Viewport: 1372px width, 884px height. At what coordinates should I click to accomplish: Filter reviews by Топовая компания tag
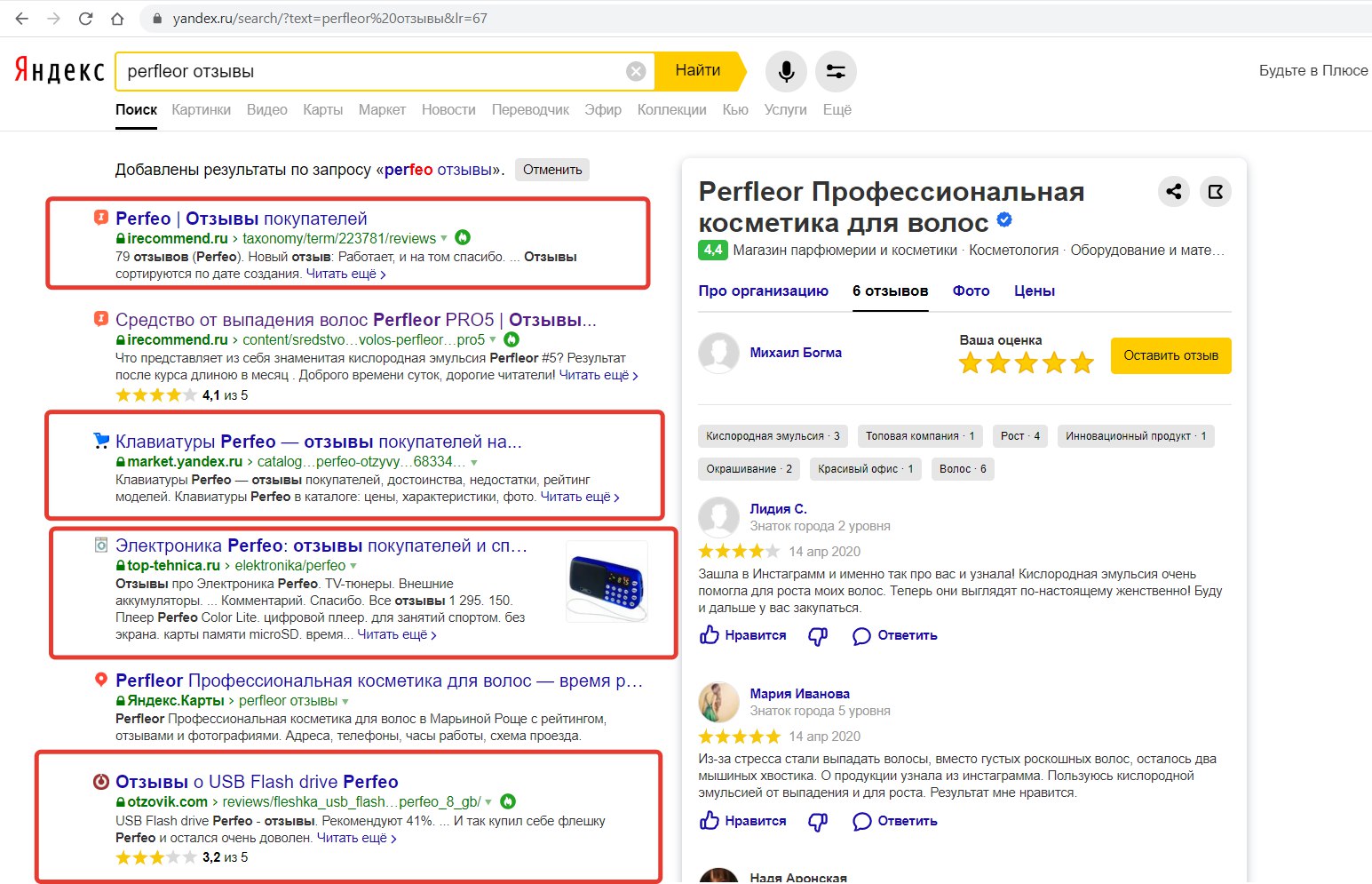point(920,436)
